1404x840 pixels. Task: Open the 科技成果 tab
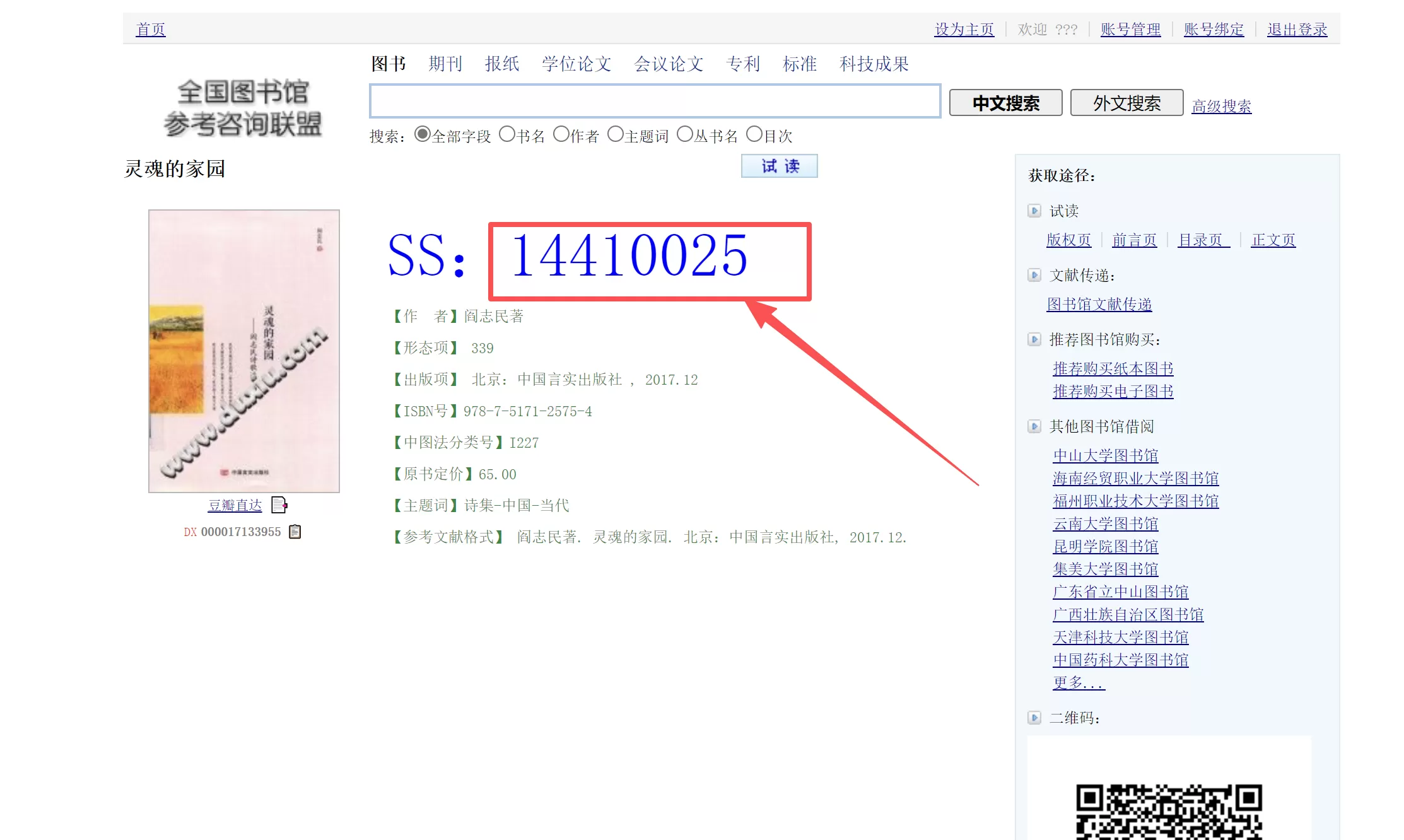pyautogui.click(x=874, y=64)
